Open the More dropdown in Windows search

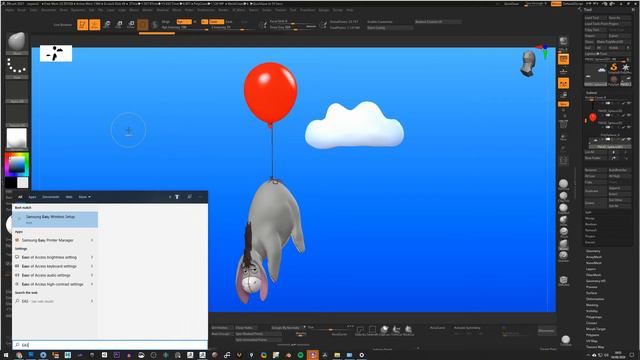coord(84,197)
